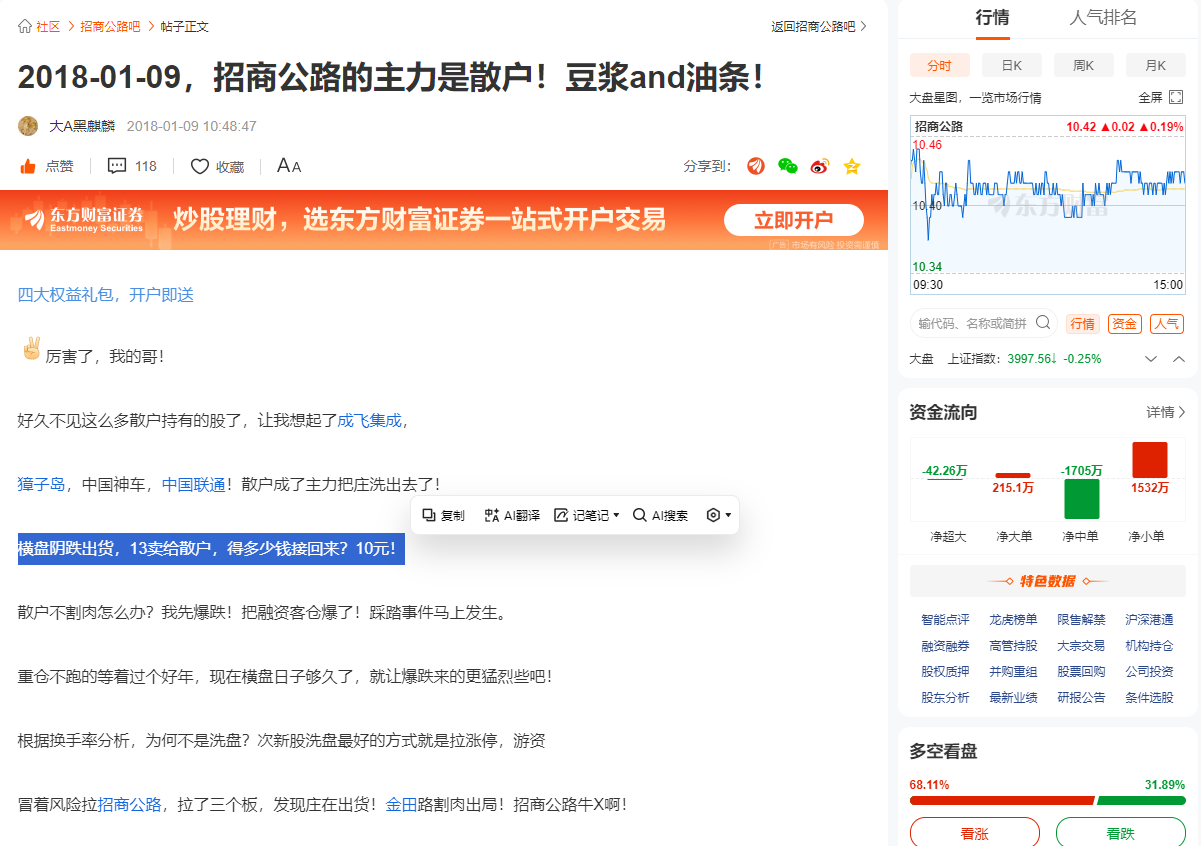Open 限售解禁 data link

tap(1081, 620)
